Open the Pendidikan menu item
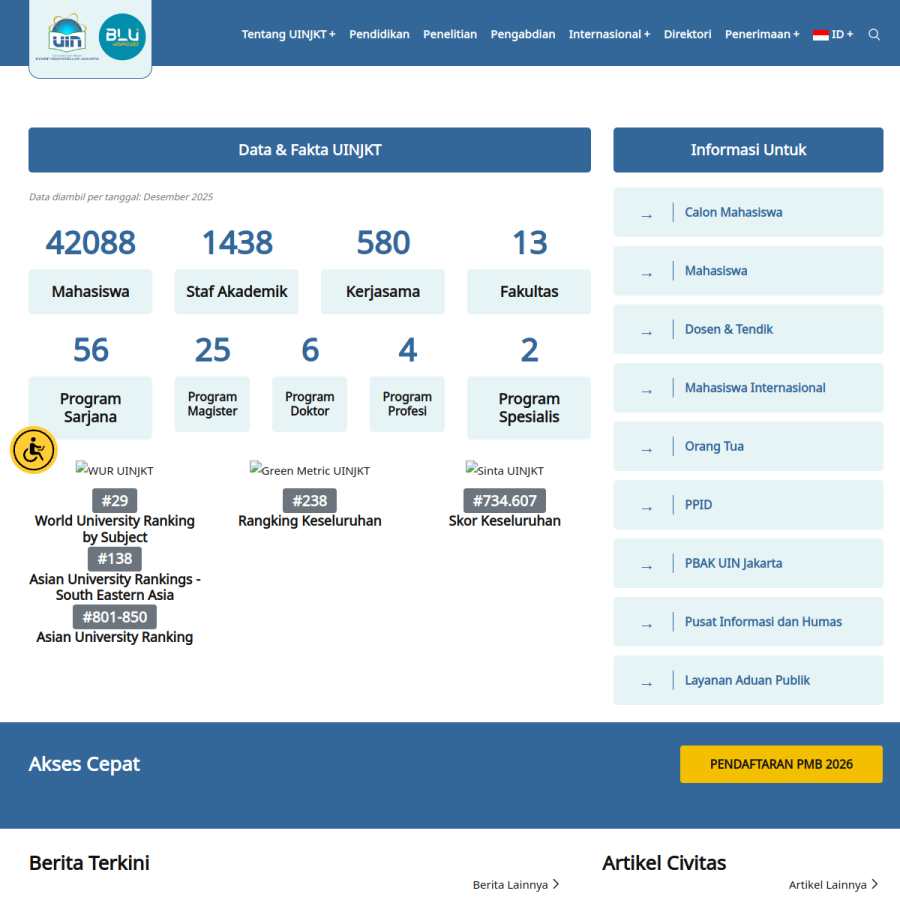This screenshot has height=900, width=900. coord(379,34)
